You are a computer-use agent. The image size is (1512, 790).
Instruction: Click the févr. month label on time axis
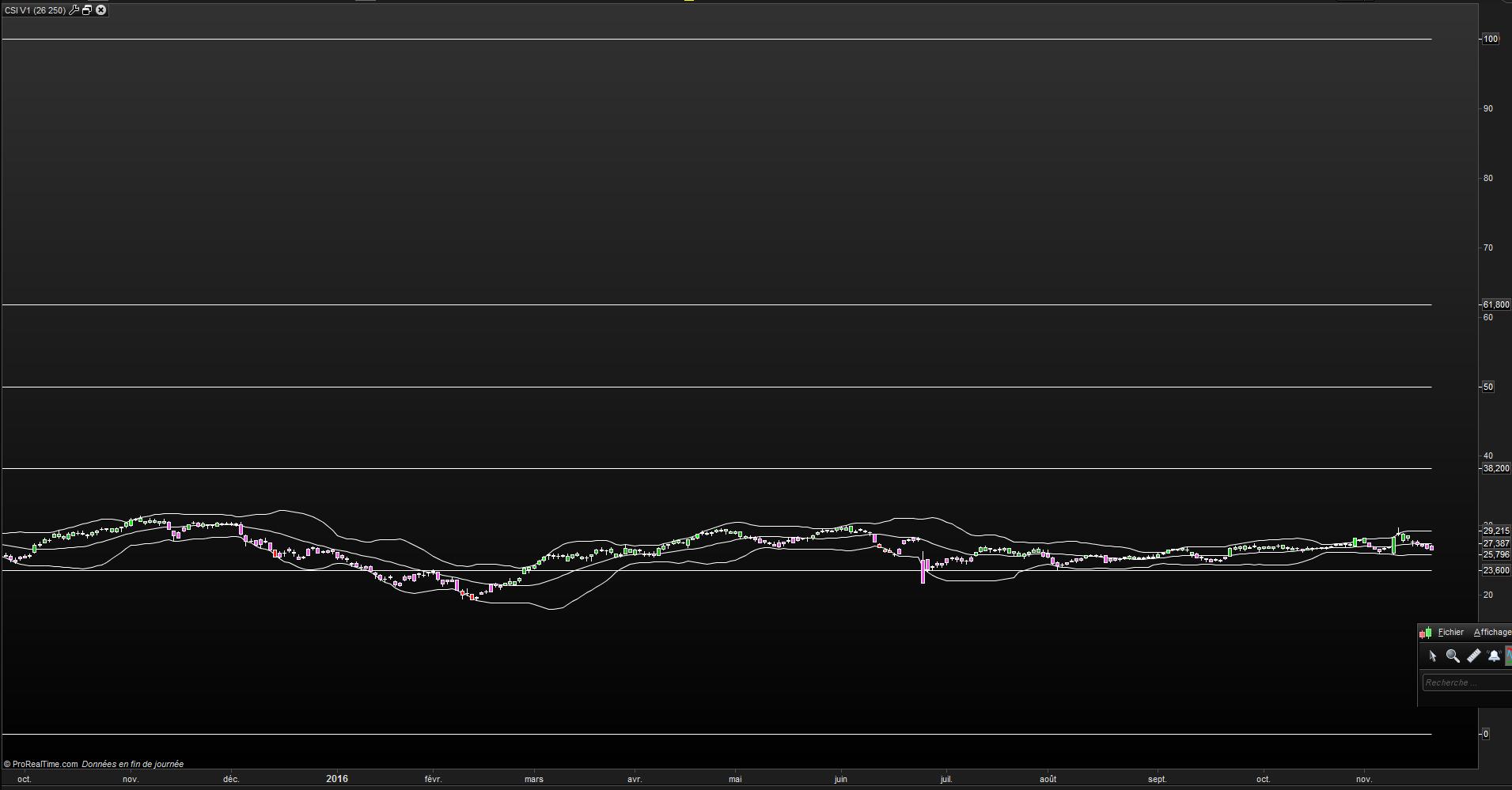tap(433, 779)
